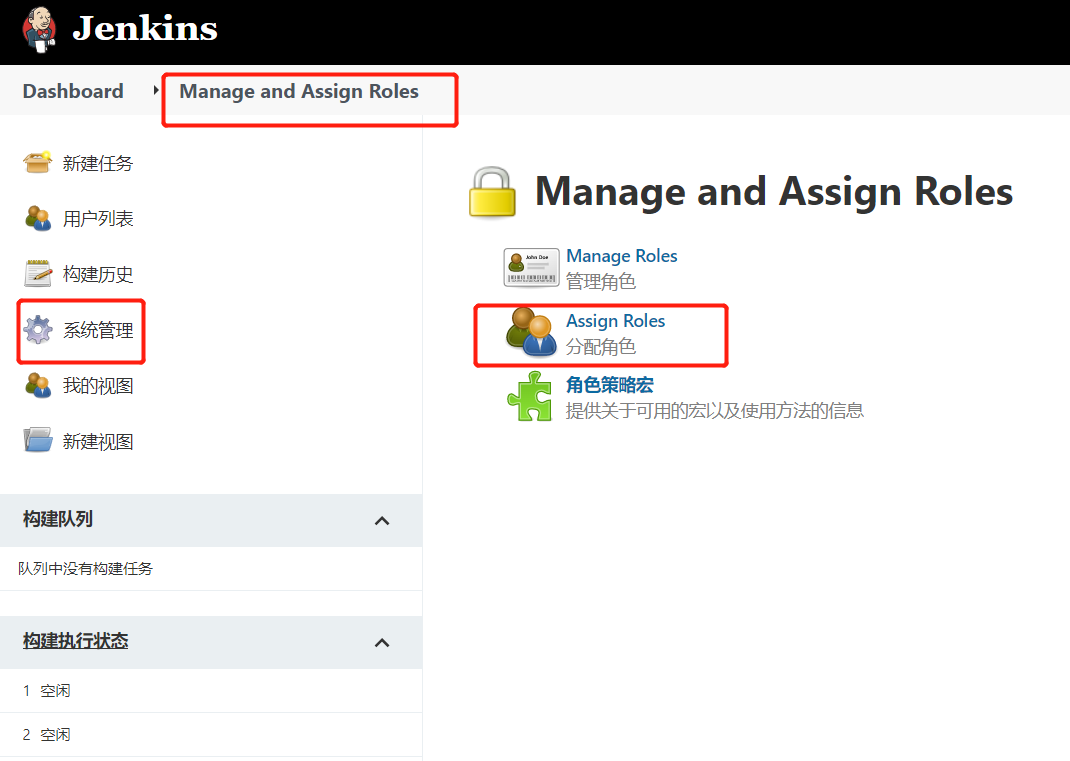Click the Assign Roles users icon
The height and width of the screenshot is (761, 1070).
[x=531, y=333]
